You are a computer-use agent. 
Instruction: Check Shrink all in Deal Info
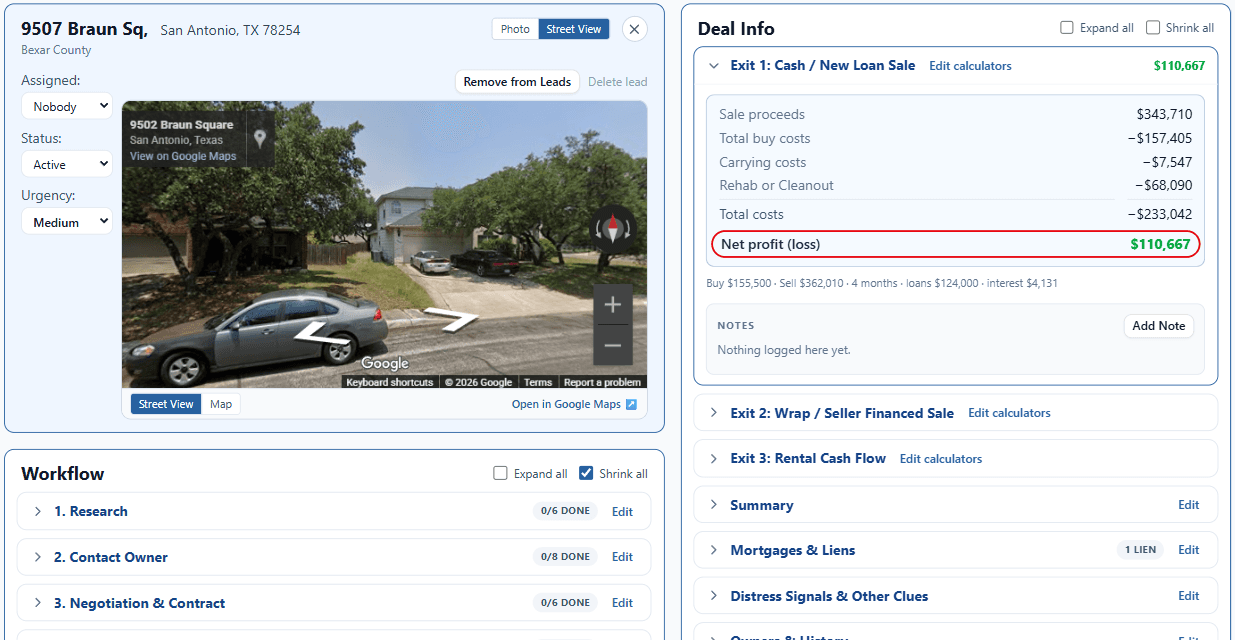point(1153,28)
